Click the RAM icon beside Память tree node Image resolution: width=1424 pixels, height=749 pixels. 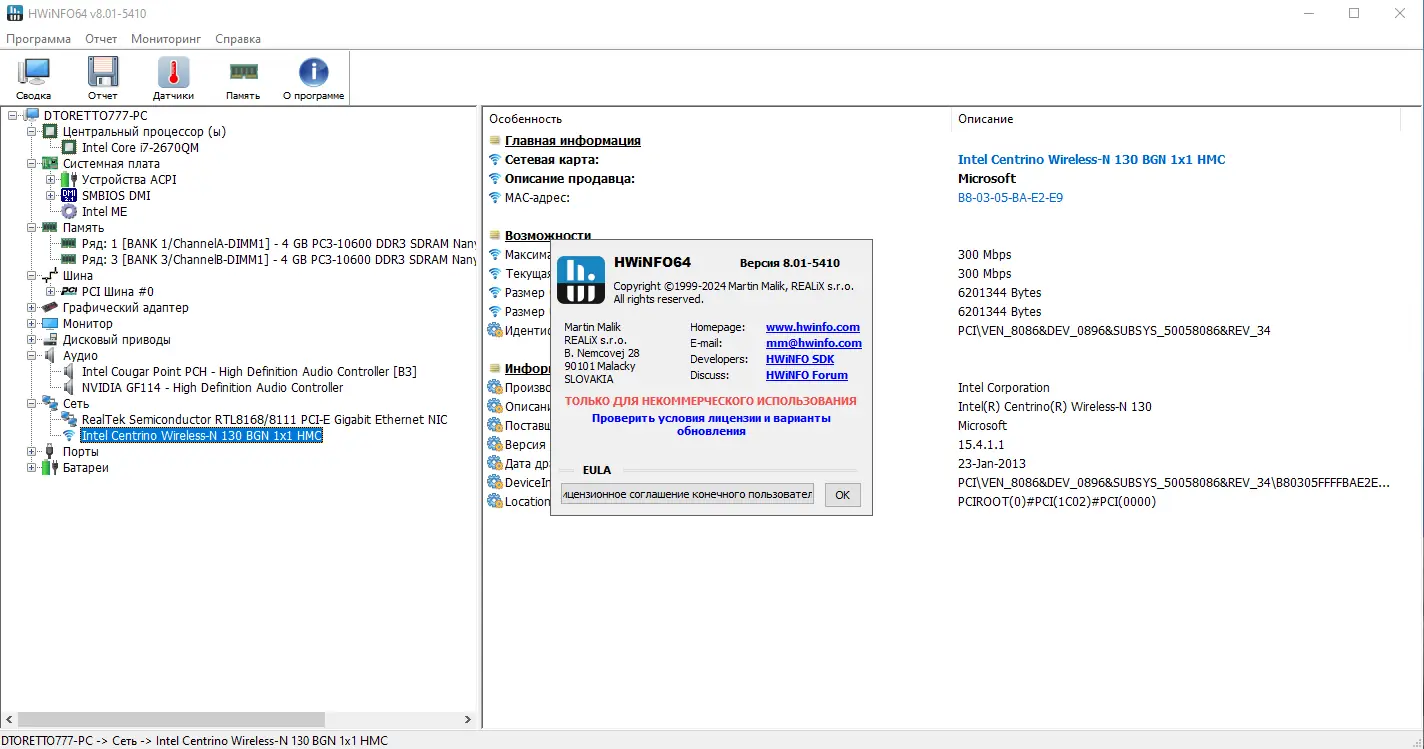[x=51, y=227]
